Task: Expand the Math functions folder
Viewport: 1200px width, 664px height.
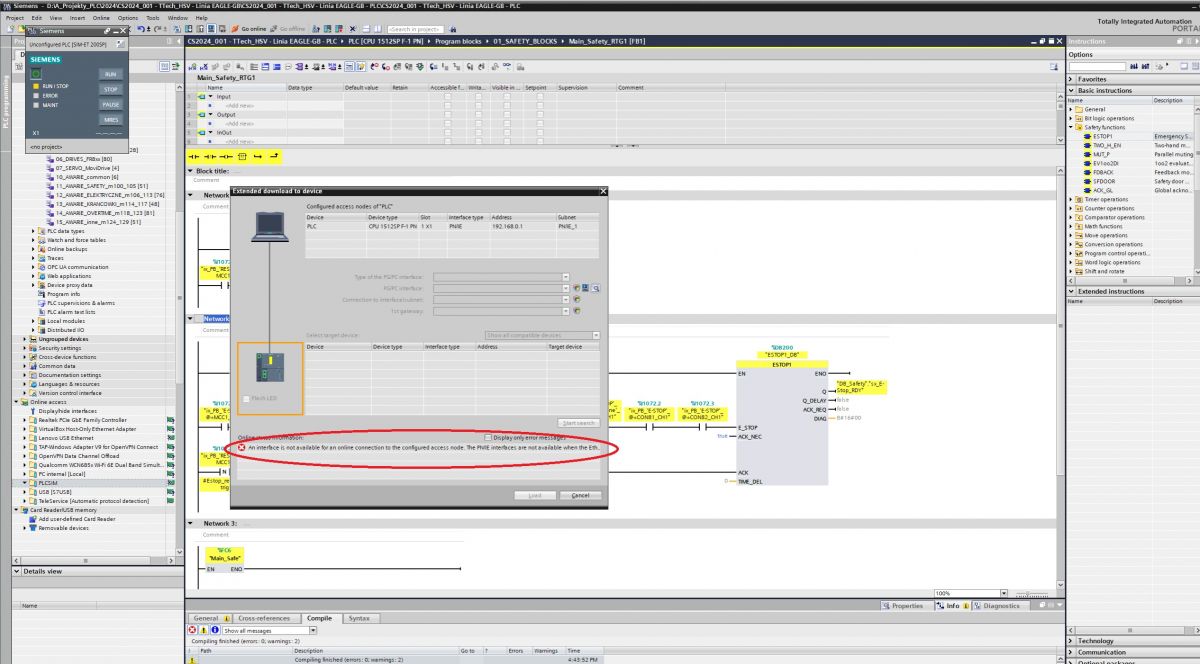Action: tap(1071, 226)
